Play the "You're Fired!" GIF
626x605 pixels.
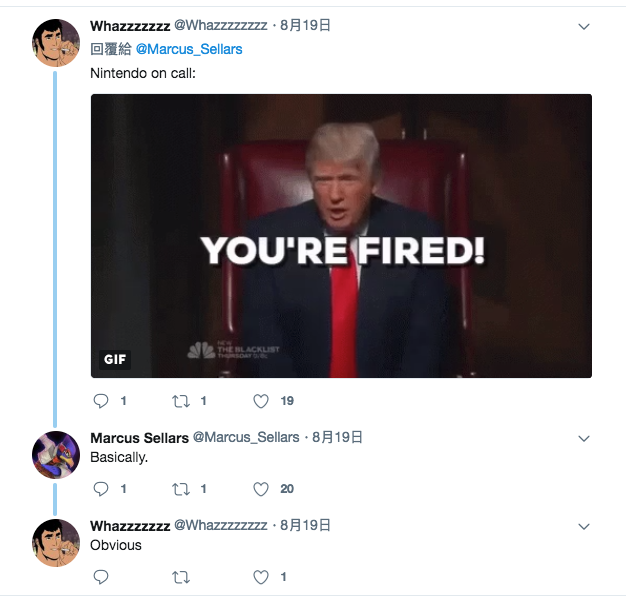click(x=341, y=236)
